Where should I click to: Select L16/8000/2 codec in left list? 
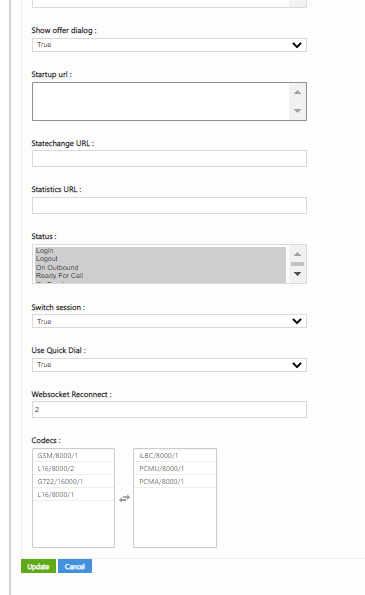tap(73, 468)
